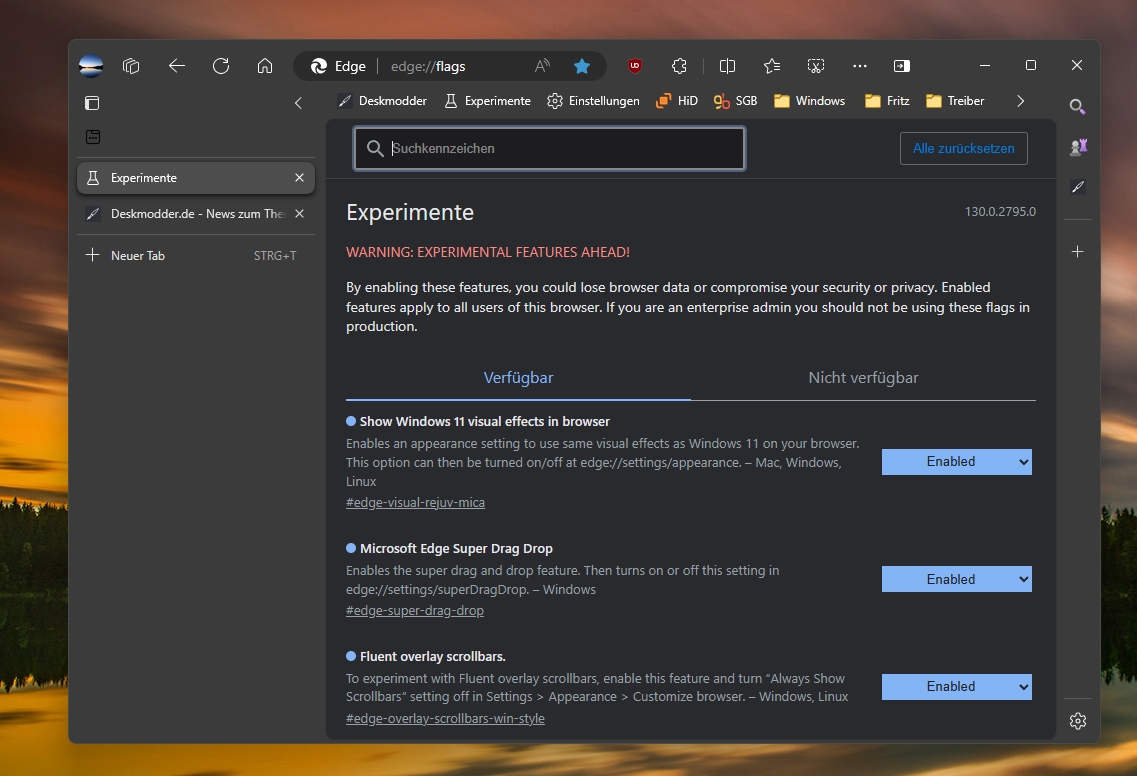
Task: Open the favorites star list icon
Action: [x=772, y=66]
